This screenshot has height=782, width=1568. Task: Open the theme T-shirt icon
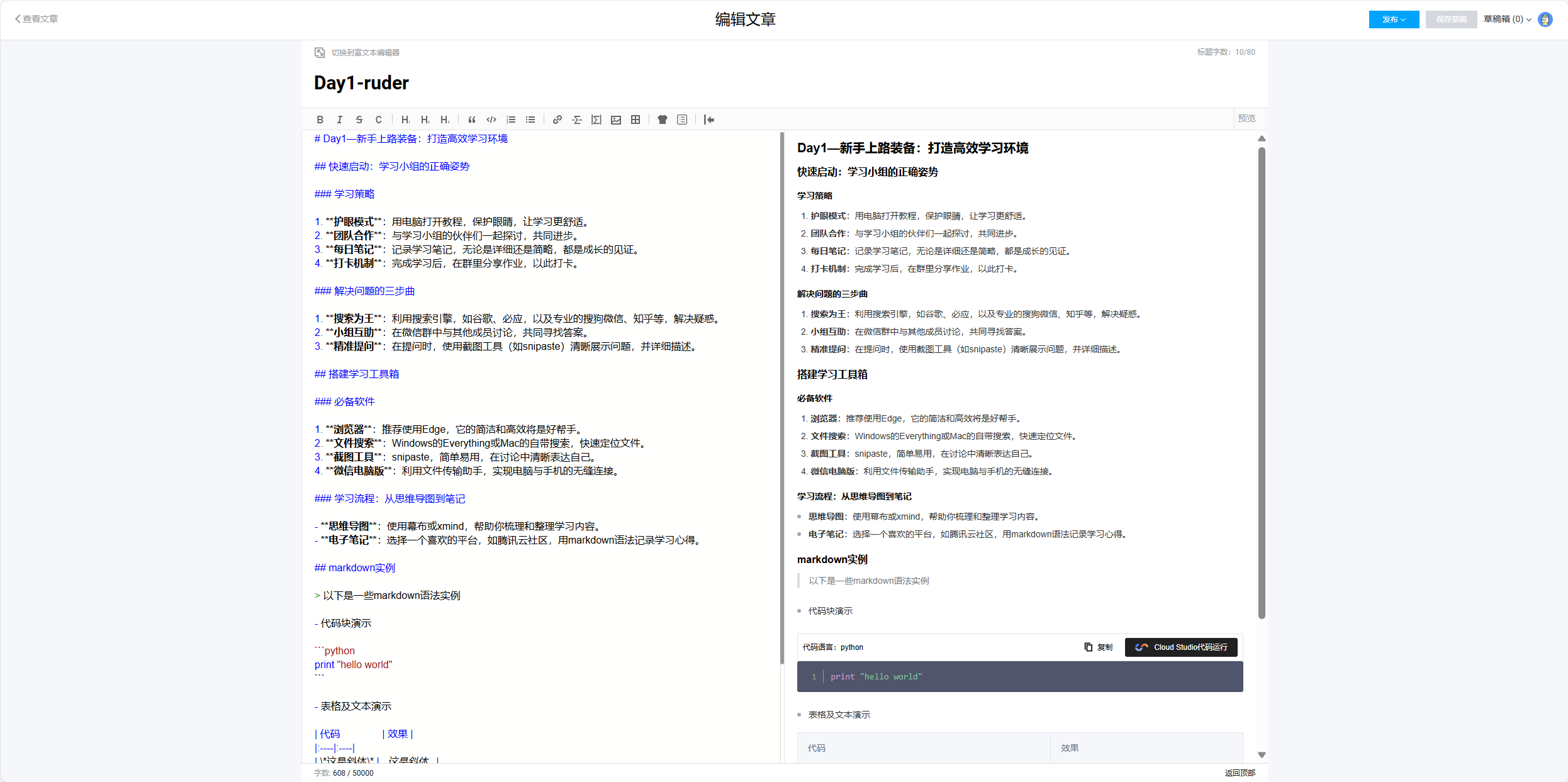(x=663, y=120)
